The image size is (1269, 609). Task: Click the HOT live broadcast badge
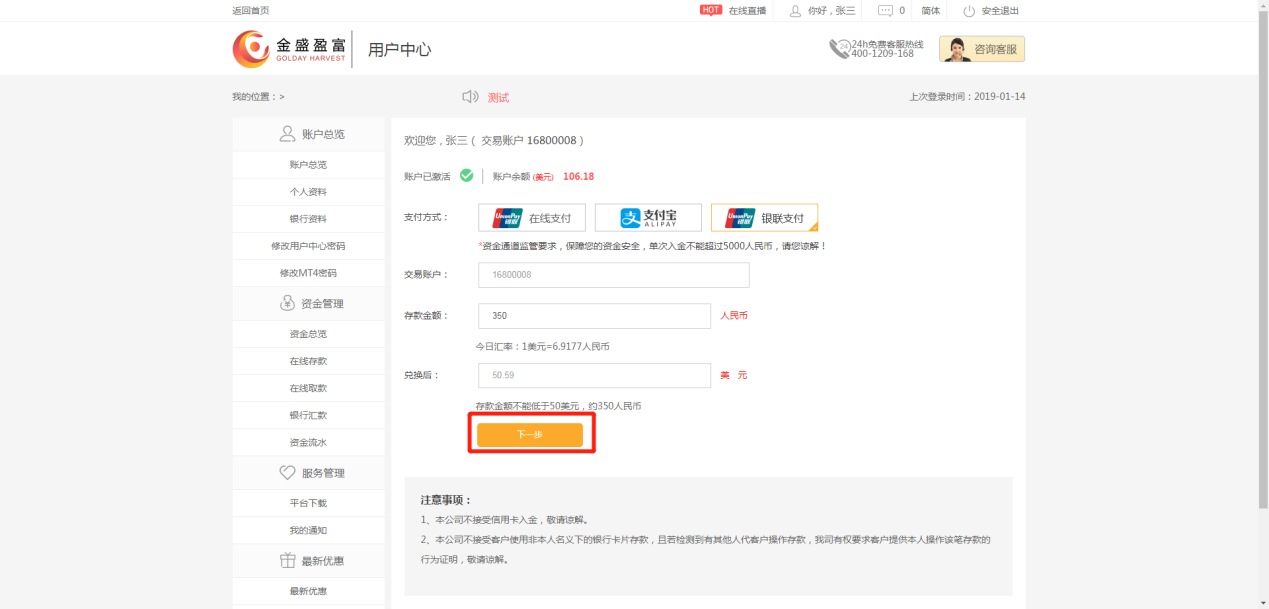(710, 10)
